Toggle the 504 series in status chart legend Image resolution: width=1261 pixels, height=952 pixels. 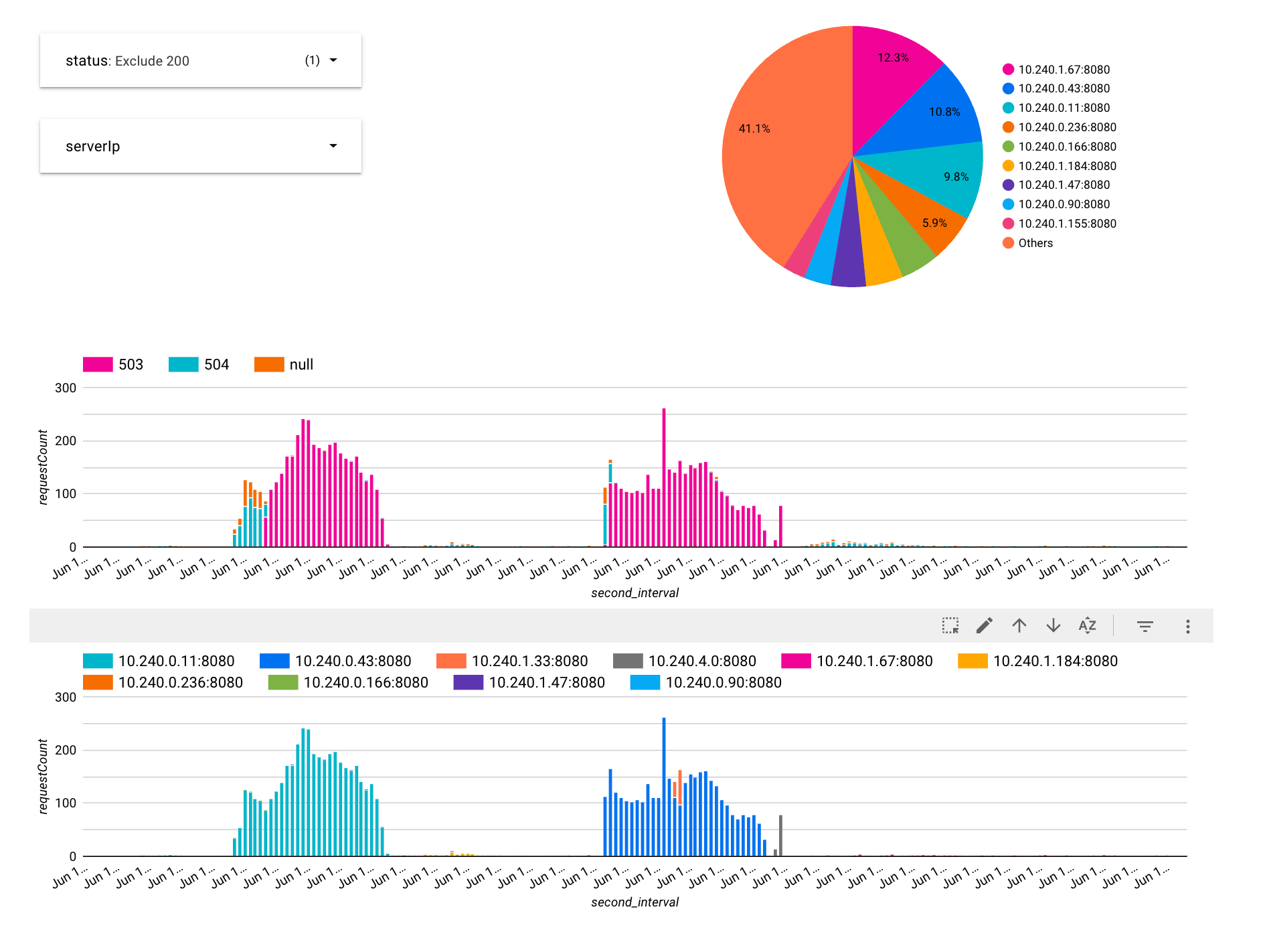pos(199,364)
